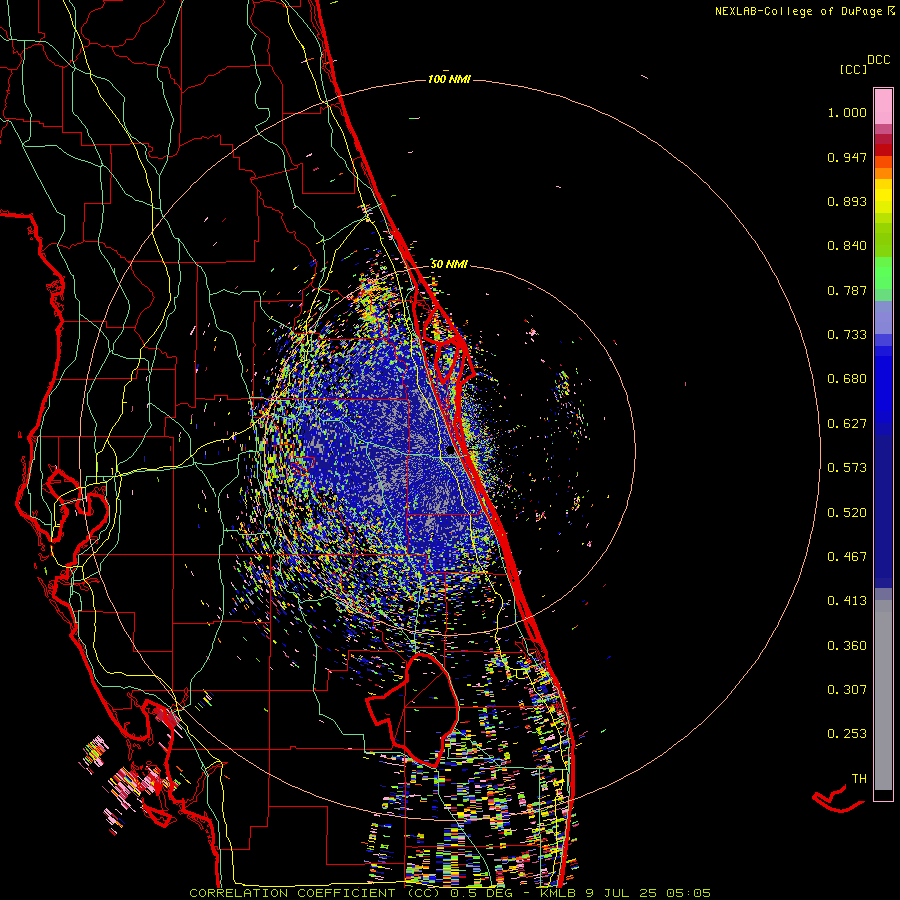Pick the bright green color bar segment near 0.800
Screen dimensions: 900x900
(883, 273)
